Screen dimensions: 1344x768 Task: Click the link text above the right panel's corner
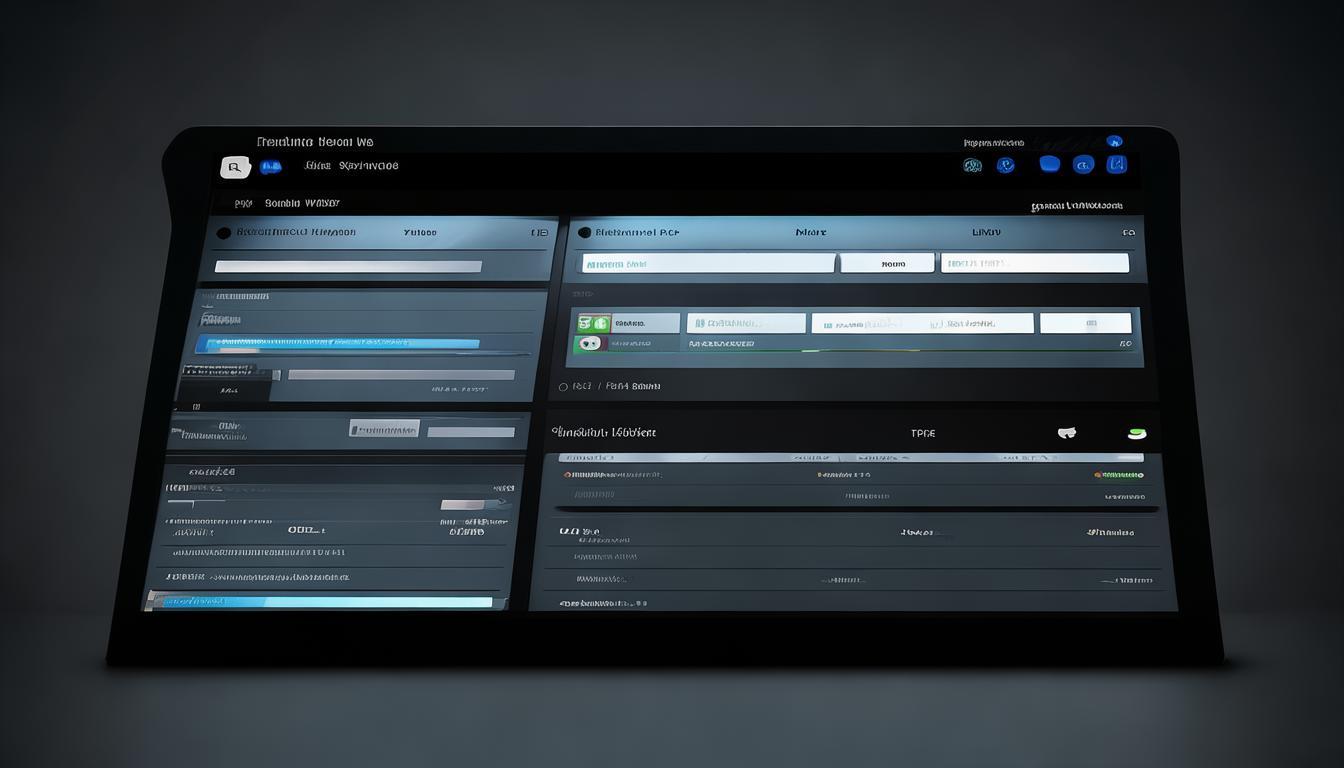coord(1076,206)
